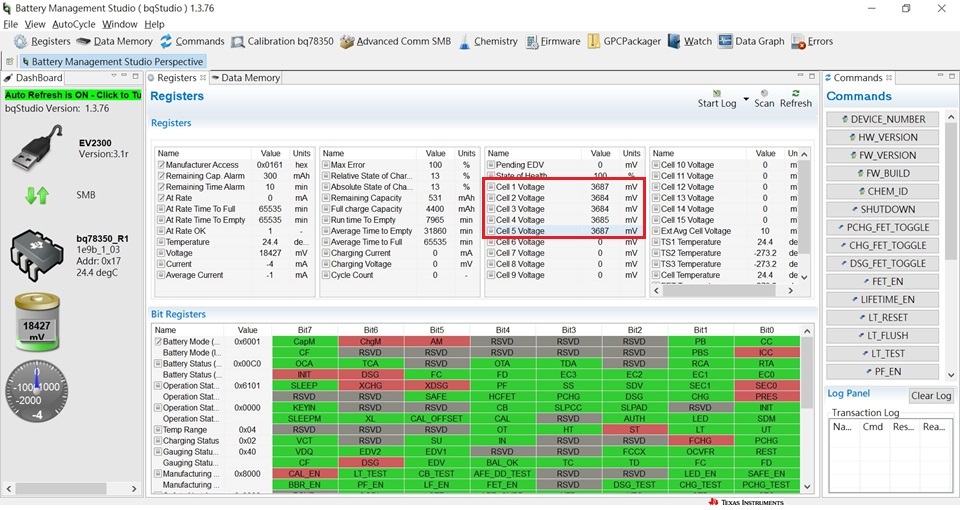Image resolution: width=960 pixels, height=510 pixels.
Task: Switch to the Data Memory tab
Action: (245, 78)
